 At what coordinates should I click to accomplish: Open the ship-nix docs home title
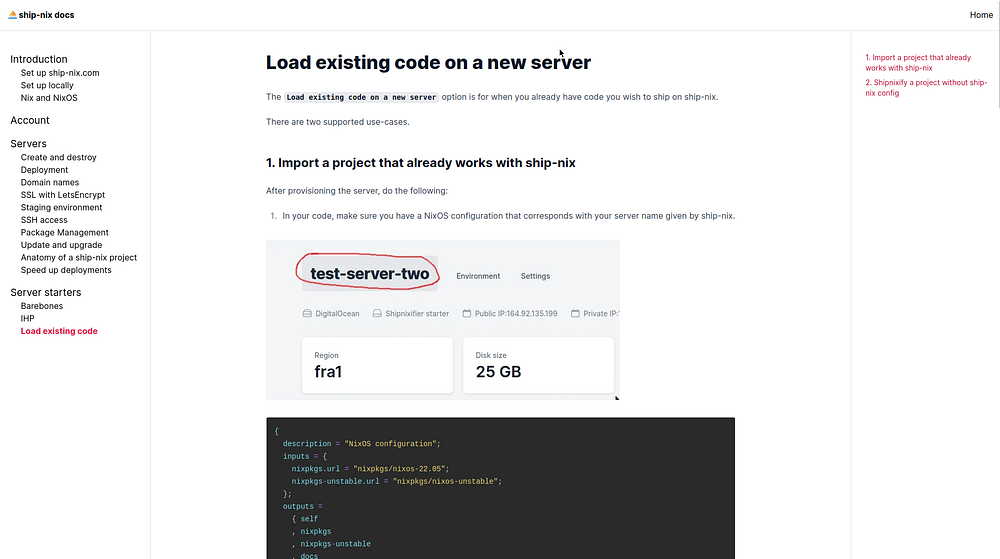click(46, 15)
